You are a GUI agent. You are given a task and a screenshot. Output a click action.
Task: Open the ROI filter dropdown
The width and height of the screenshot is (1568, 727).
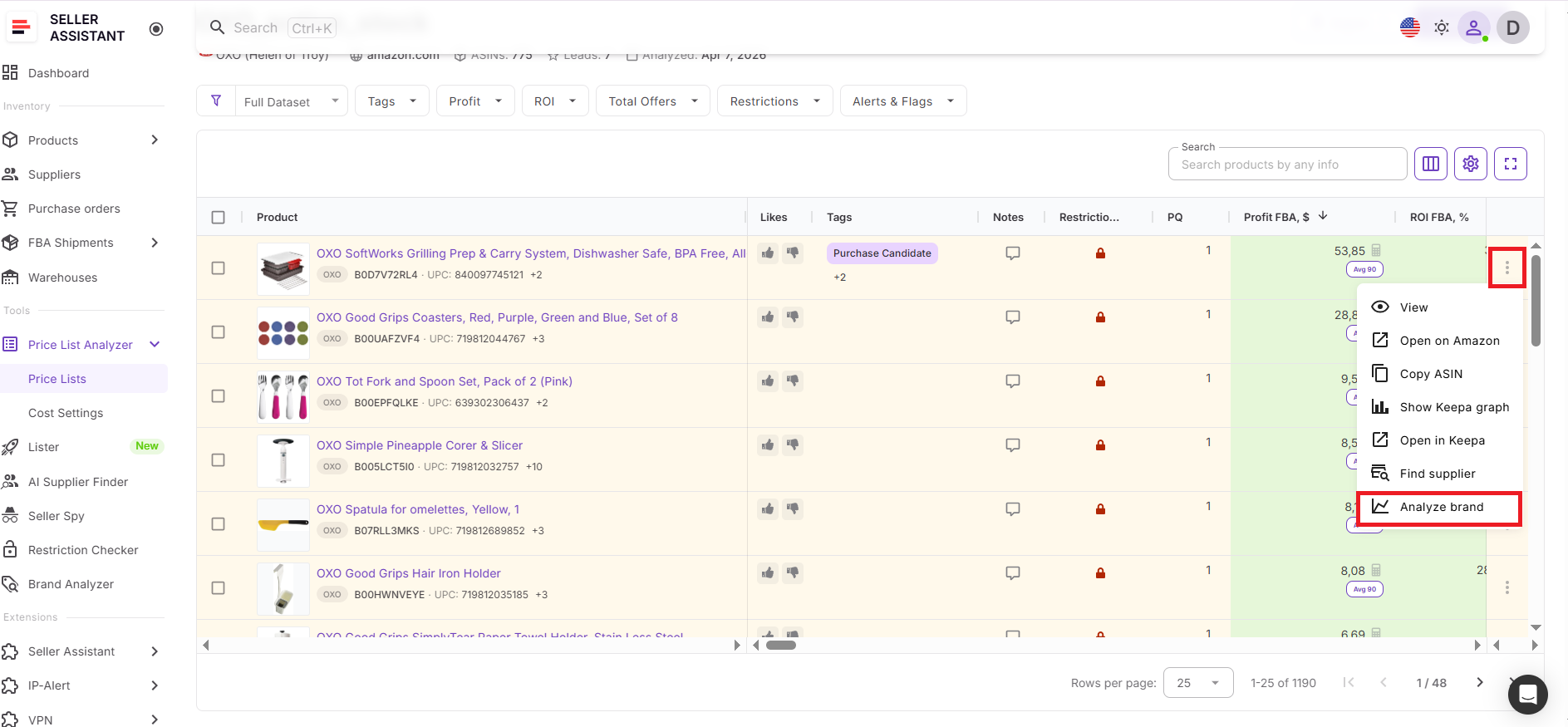click(x=555, y=101)
